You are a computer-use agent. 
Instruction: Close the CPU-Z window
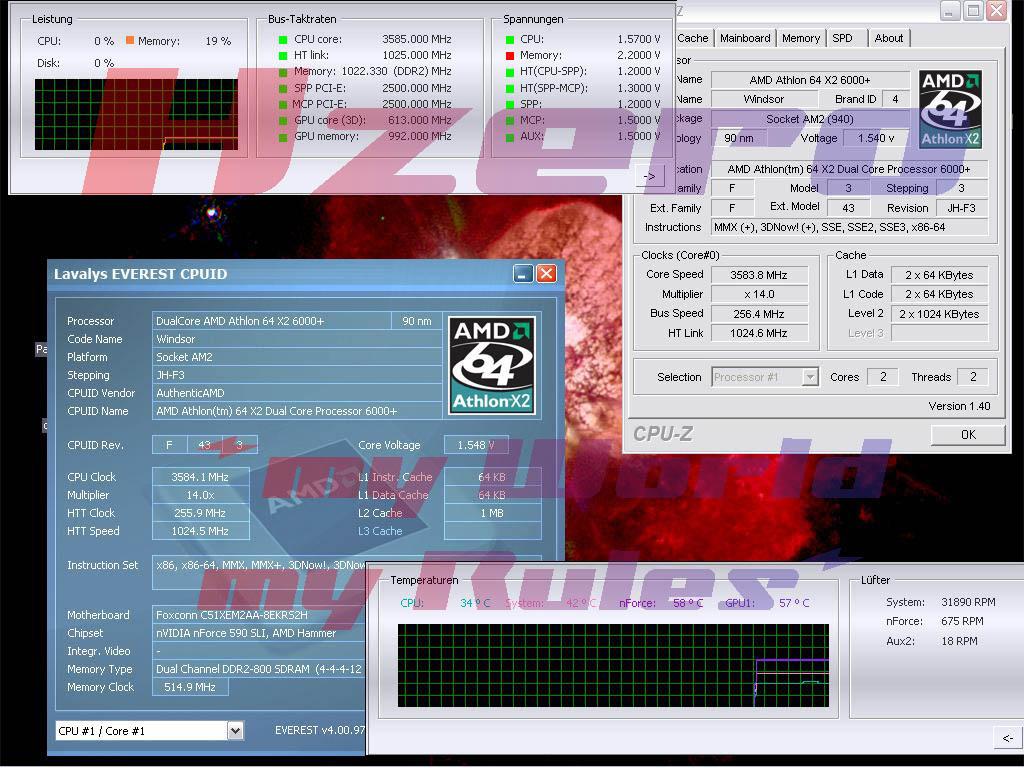click(997, 10)
